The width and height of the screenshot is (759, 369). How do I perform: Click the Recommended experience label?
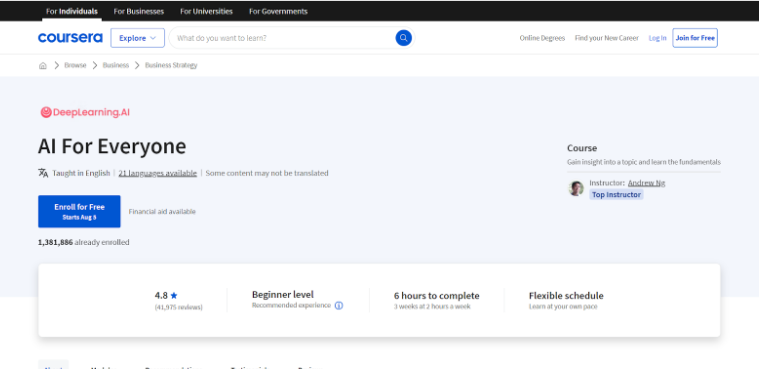click(x=291, y=306)
